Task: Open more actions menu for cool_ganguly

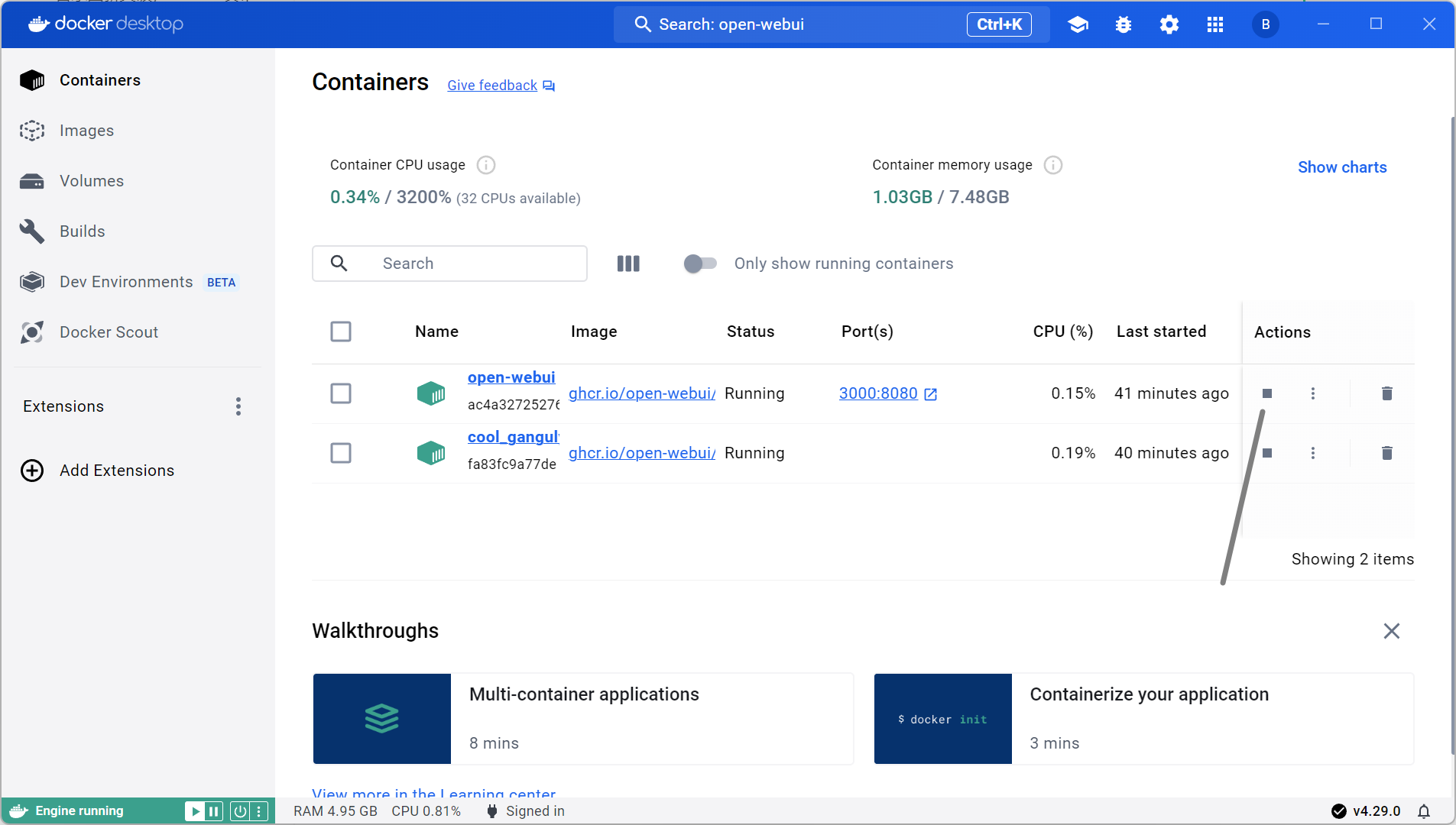Action: pos(1313,453)
